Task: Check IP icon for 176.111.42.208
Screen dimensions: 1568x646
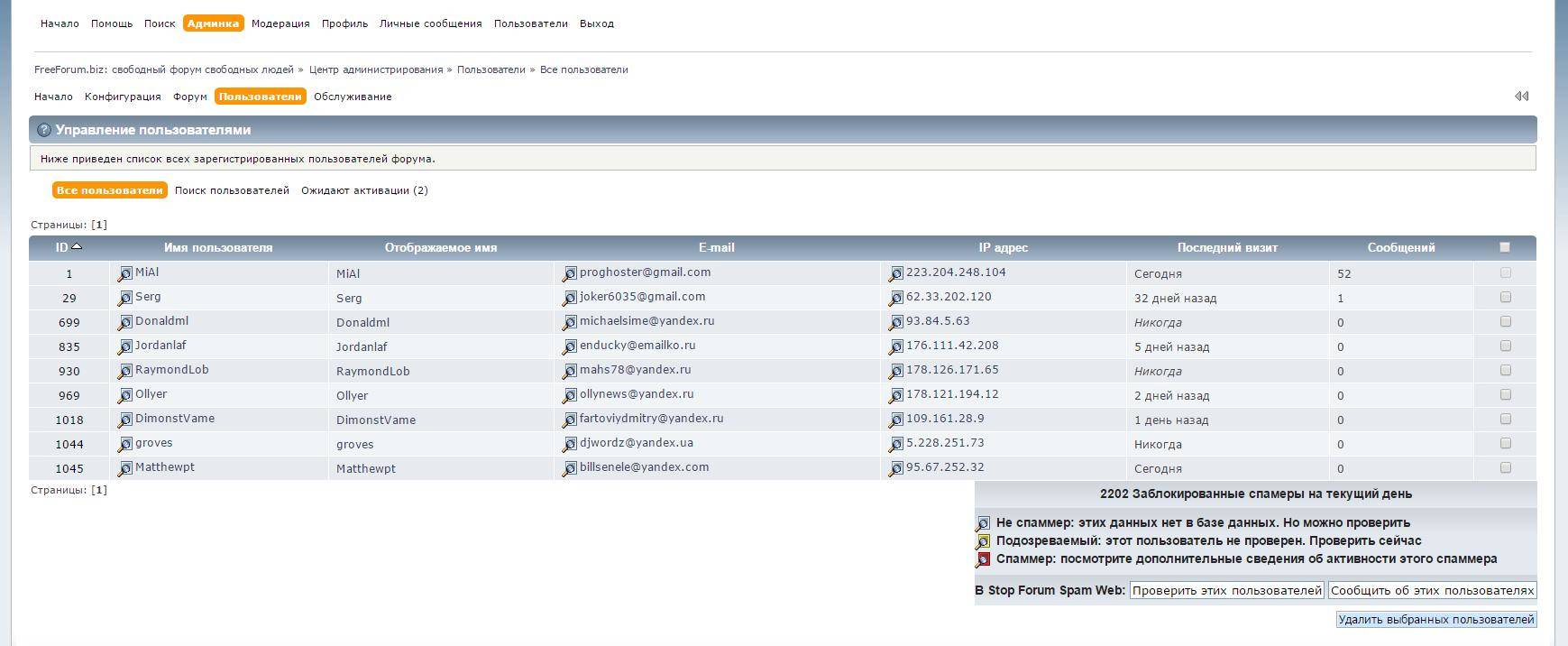Action: [x=896, y=346]
